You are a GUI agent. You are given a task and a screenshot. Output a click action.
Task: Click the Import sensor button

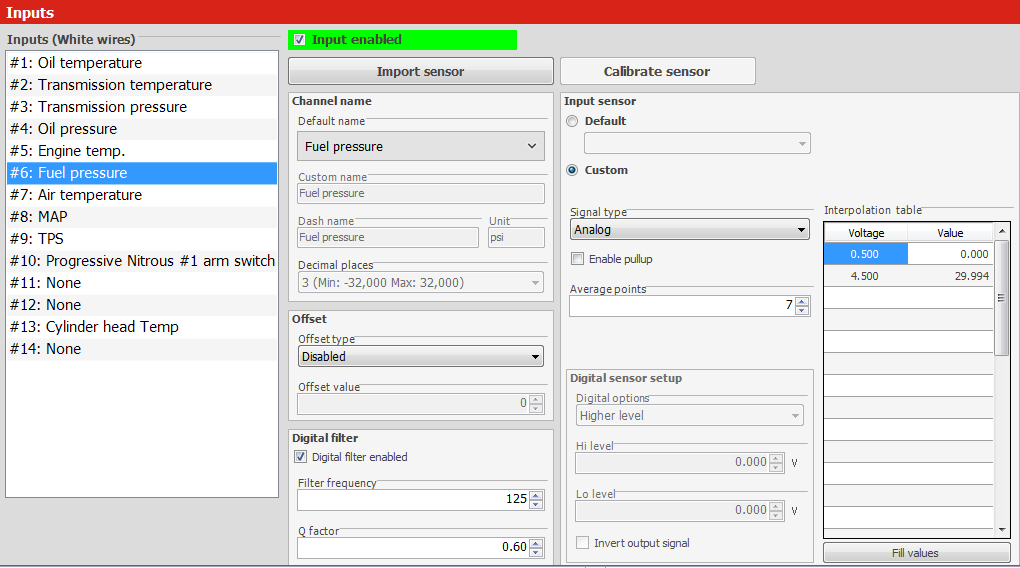tap(420, 72)
